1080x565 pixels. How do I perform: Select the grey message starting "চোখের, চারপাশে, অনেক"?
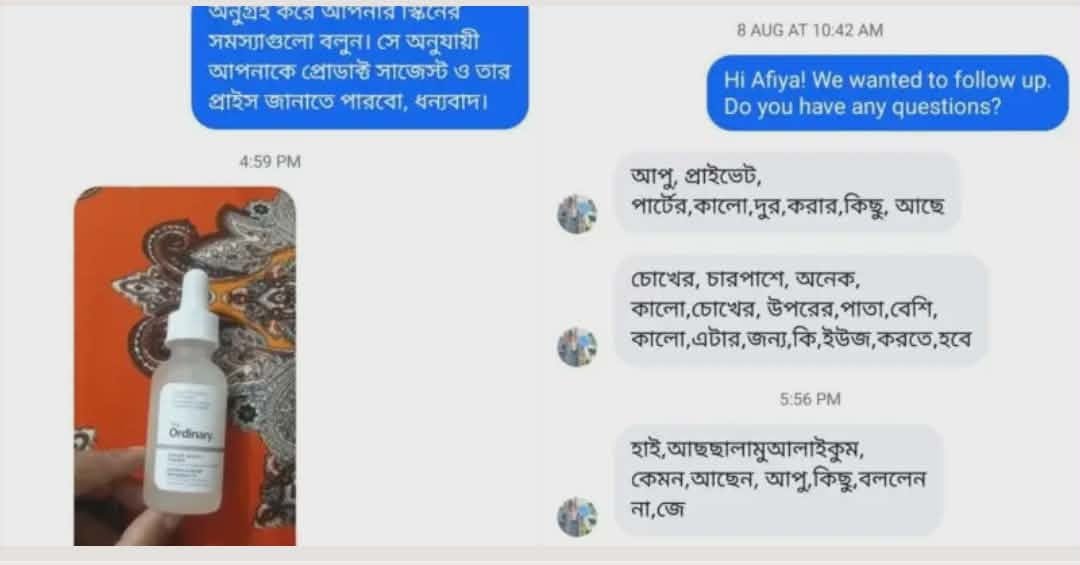coord(801,310)
